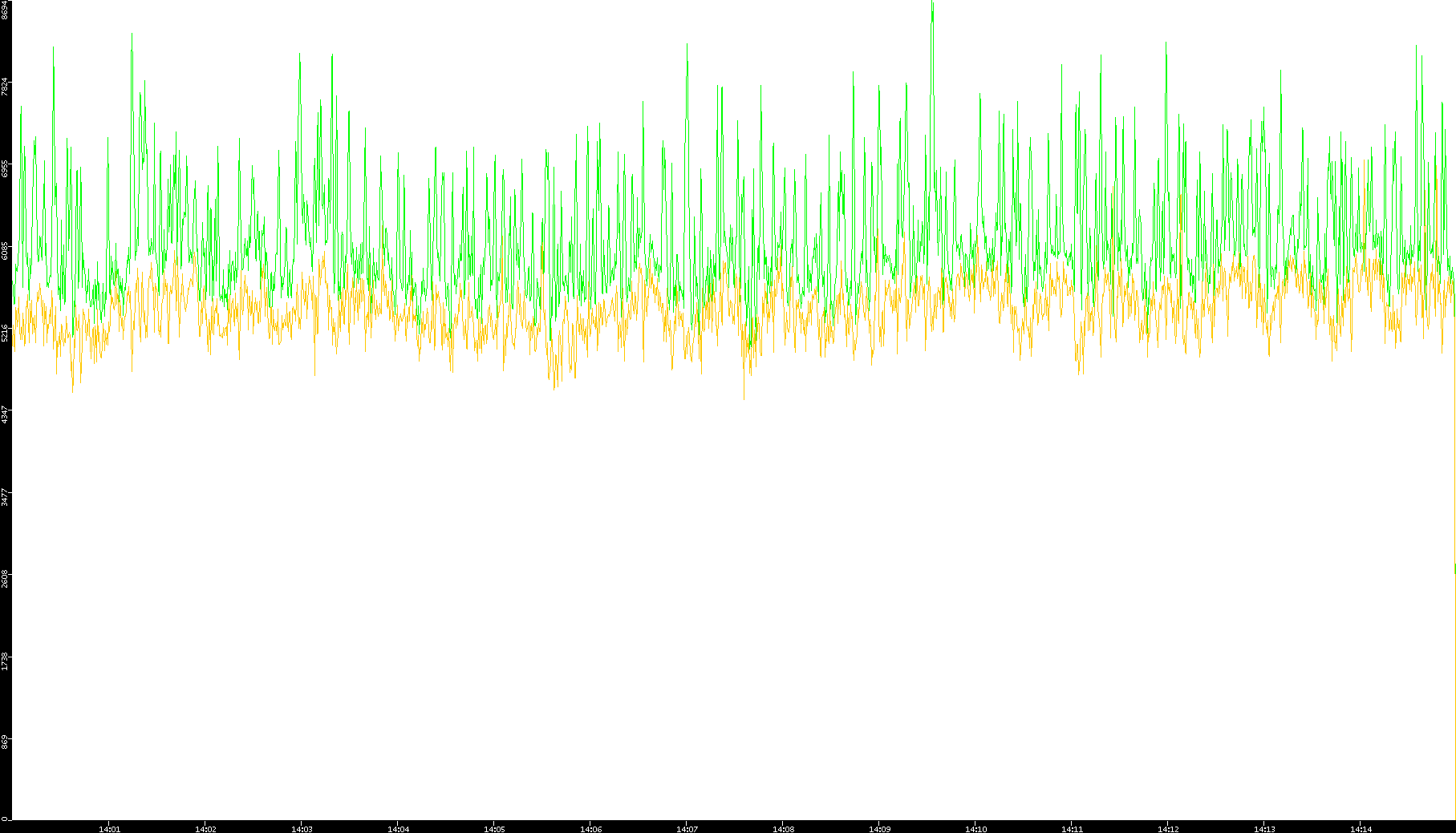Select the 14:02 time label
The width and height of the screenshot is (1456, 833).
tap(205, 829)
